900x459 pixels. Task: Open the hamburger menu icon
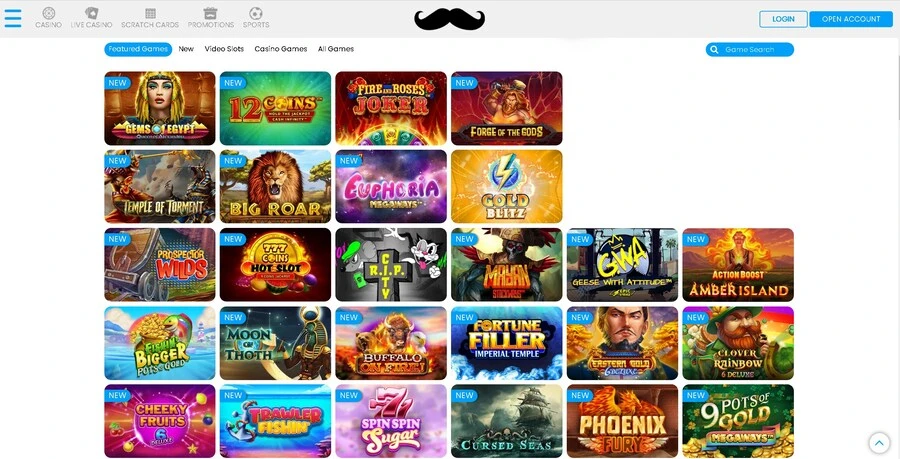click(x=13, y=18)
